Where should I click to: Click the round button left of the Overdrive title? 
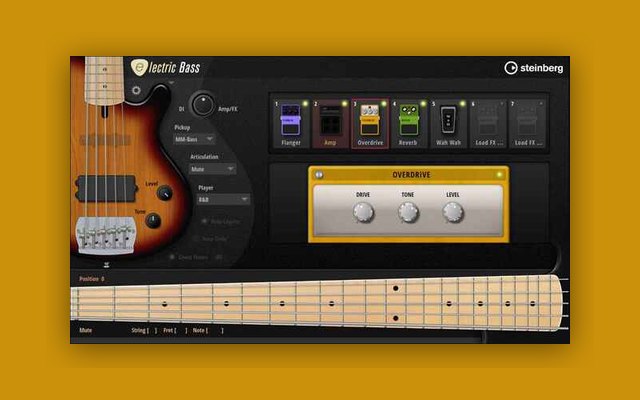(x=319, y=175)
